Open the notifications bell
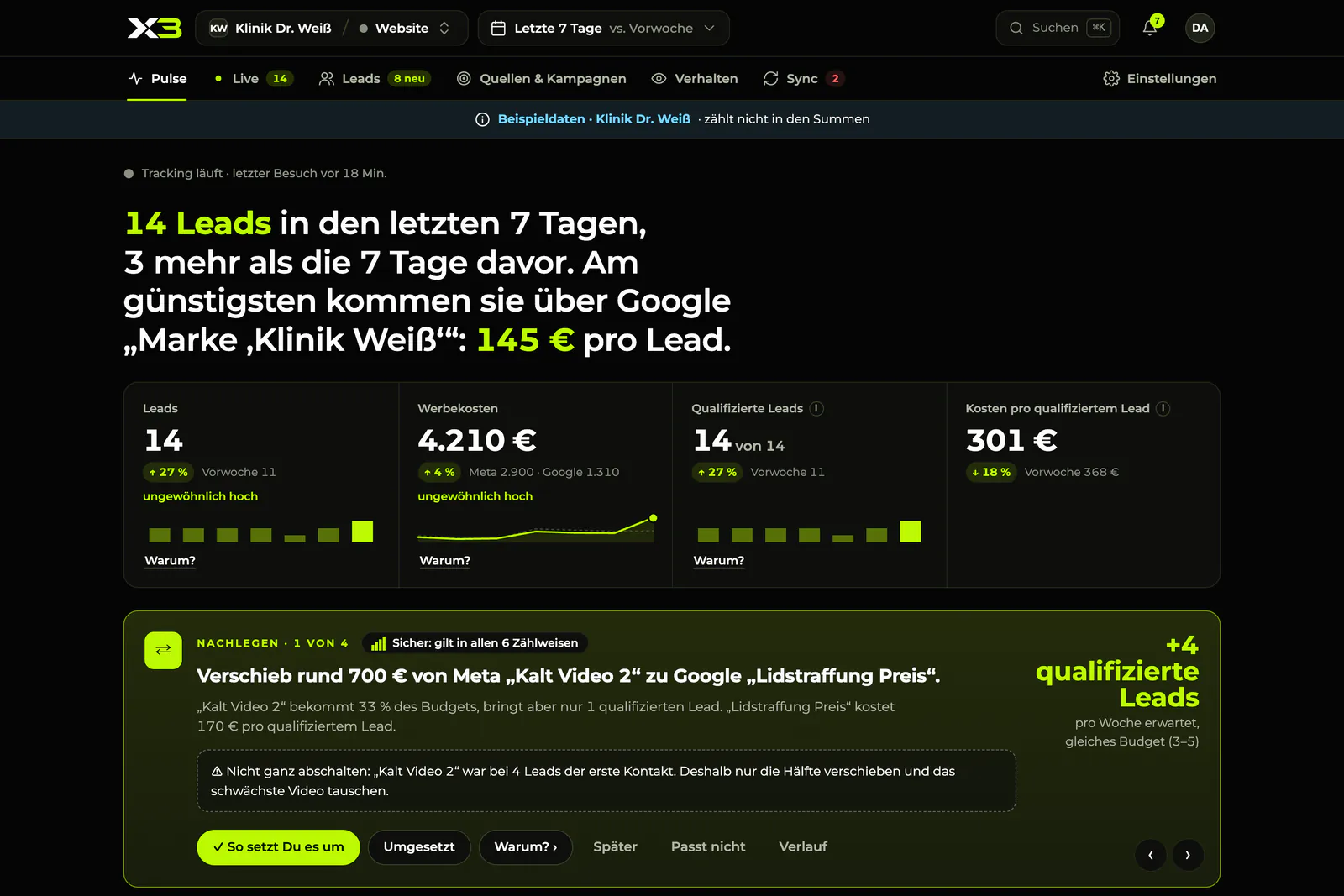Image resolution: width=1344 pixels, height=896 pixels. (x=1150, y=28)
